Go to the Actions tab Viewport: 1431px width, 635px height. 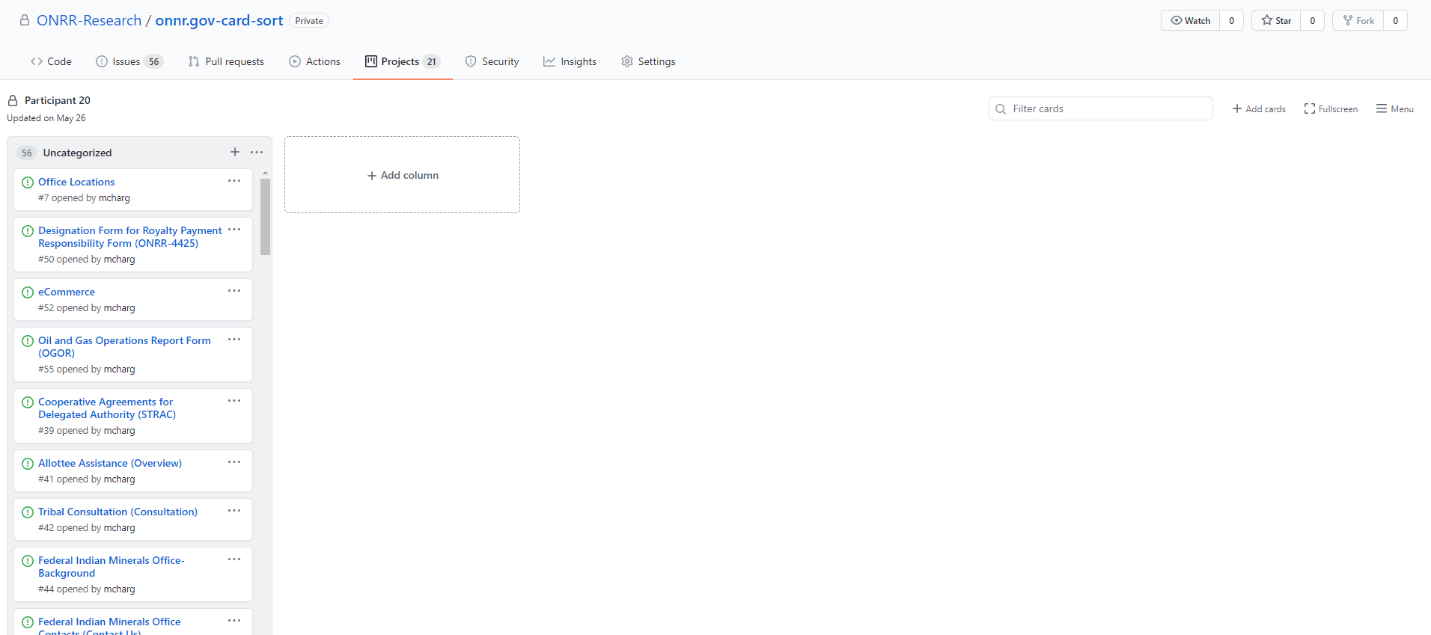pos(314,62)
